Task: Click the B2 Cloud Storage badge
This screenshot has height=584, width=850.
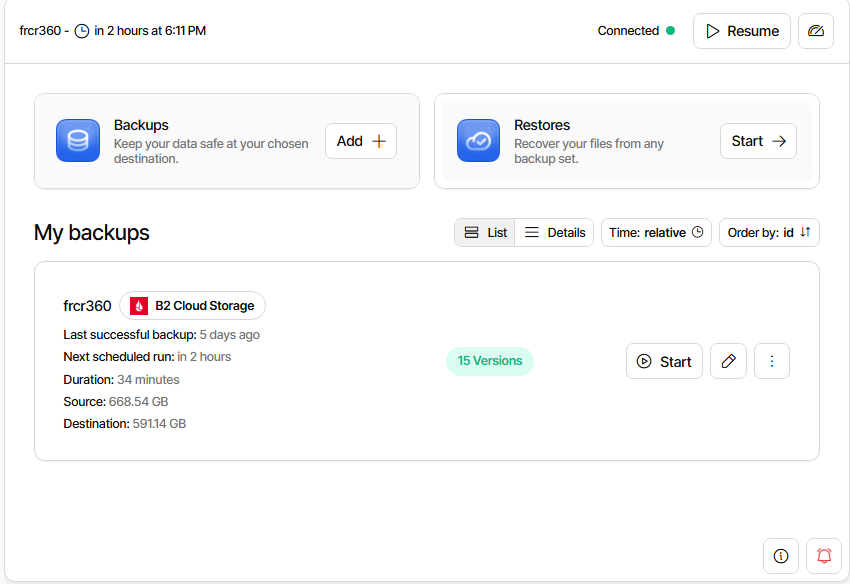Action: (193, 306)
